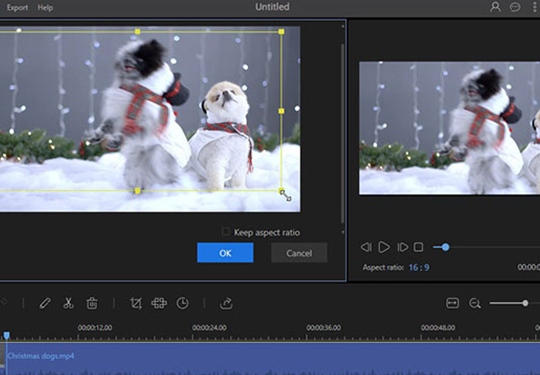Image resolution: width=540 pixels, height=375 pixels.
Task: Click the bottom-right crop corner handle
Action: 281,191
